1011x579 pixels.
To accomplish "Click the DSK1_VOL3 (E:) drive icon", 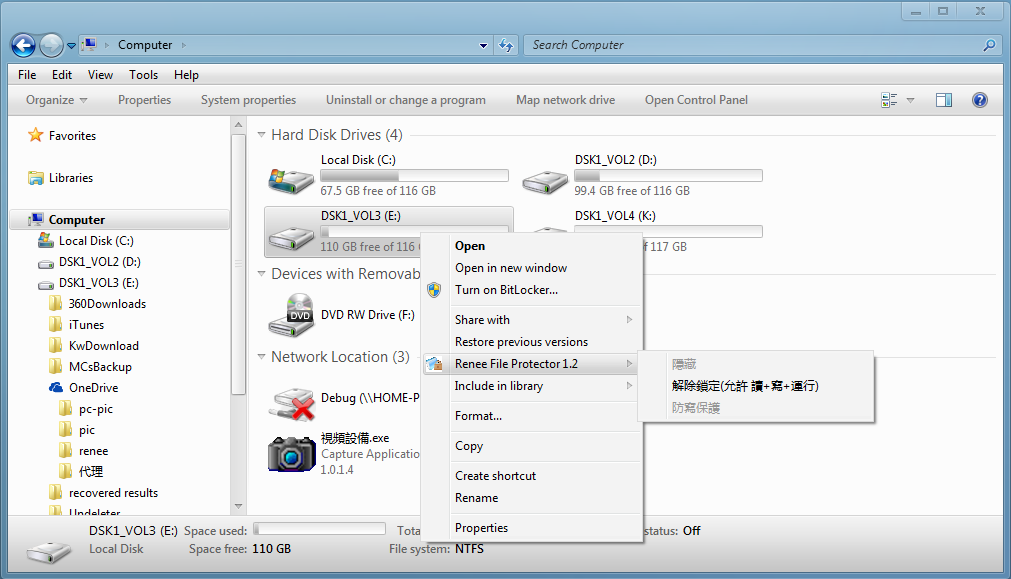I will (x=291, y=238).
